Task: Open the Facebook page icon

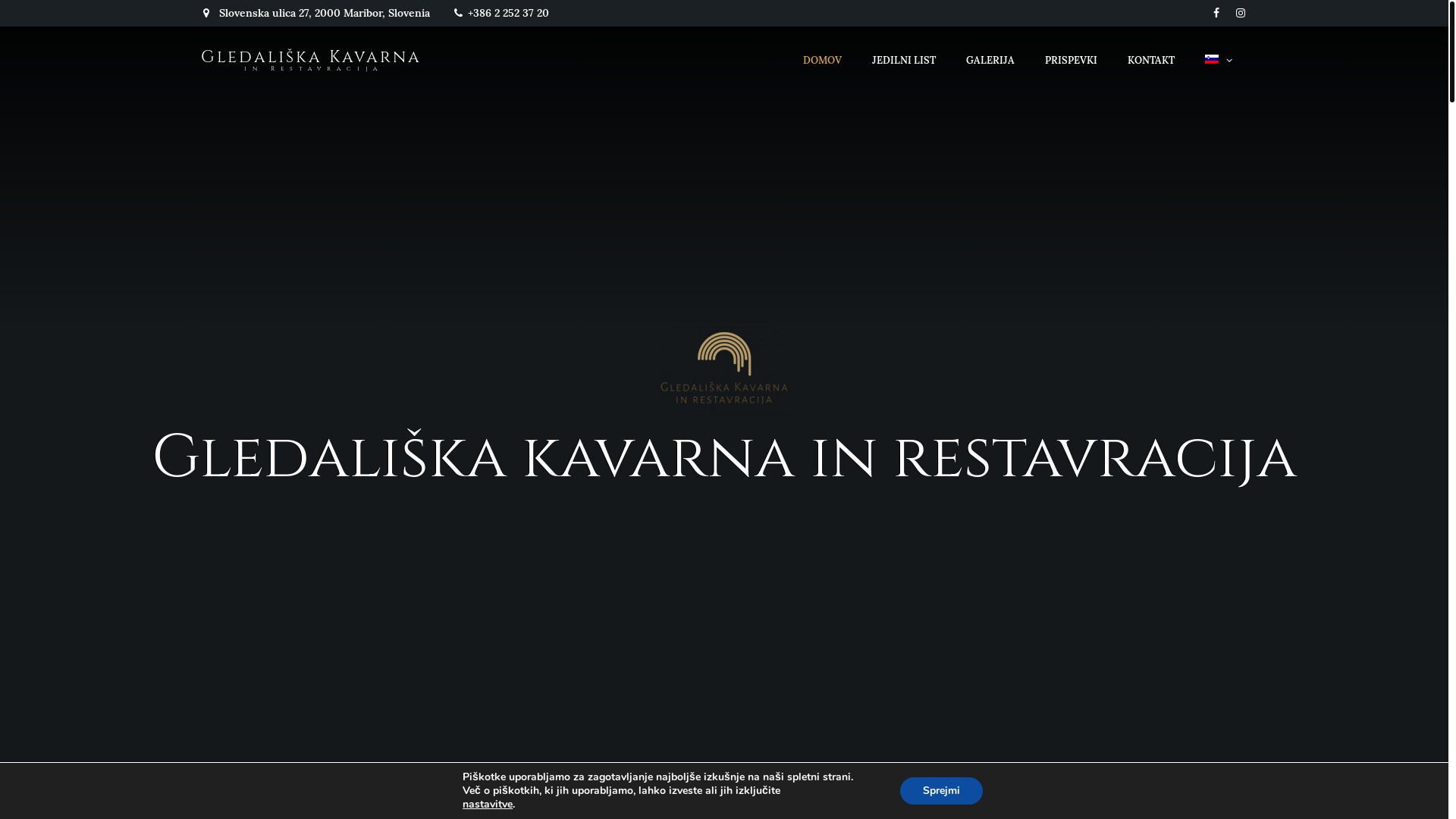Action: pyautogui.click(x=1216, y=13)
